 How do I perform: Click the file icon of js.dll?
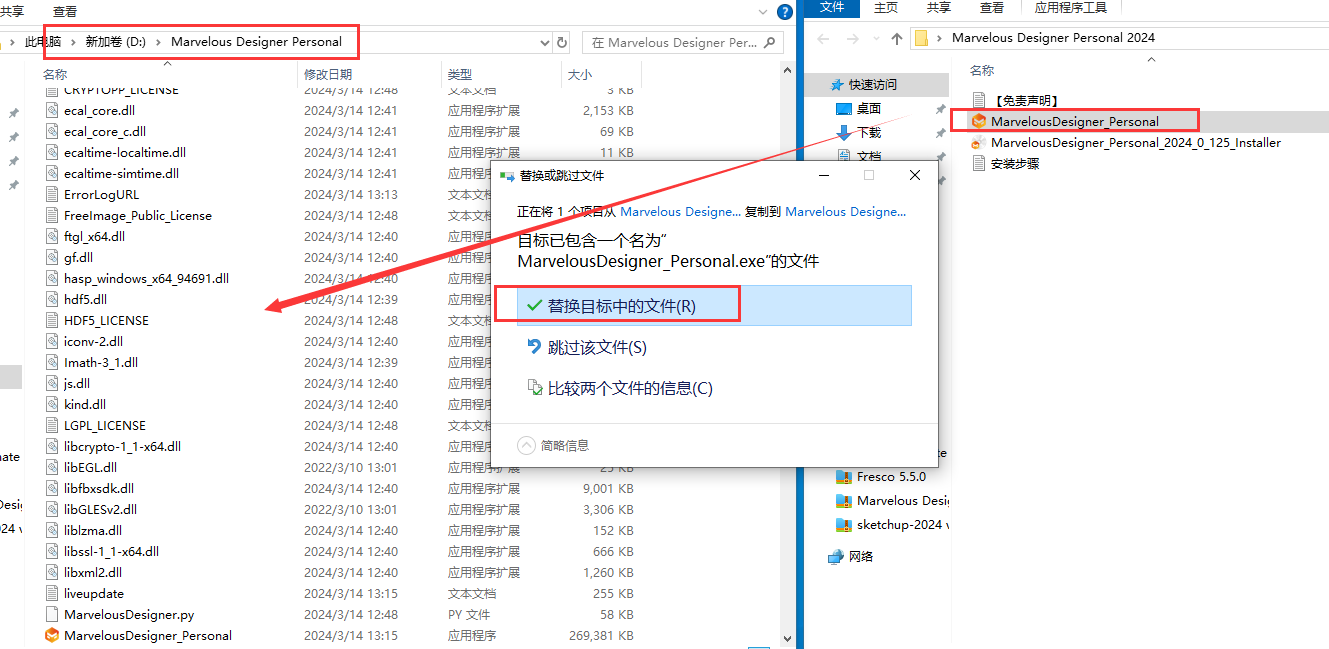click(x=52, y=383)
